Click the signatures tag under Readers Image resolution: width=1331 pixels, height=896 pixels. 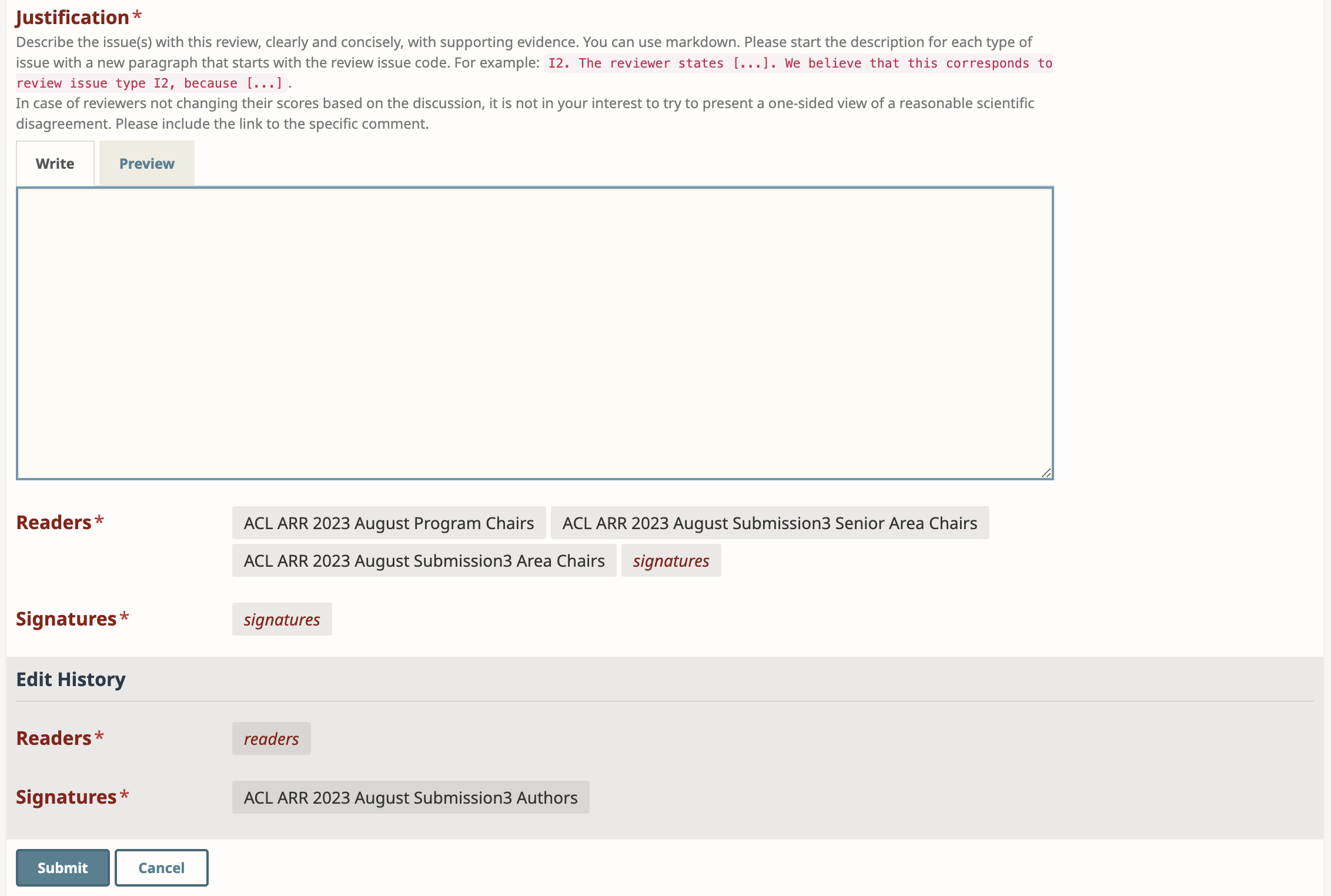coord(671,560)
